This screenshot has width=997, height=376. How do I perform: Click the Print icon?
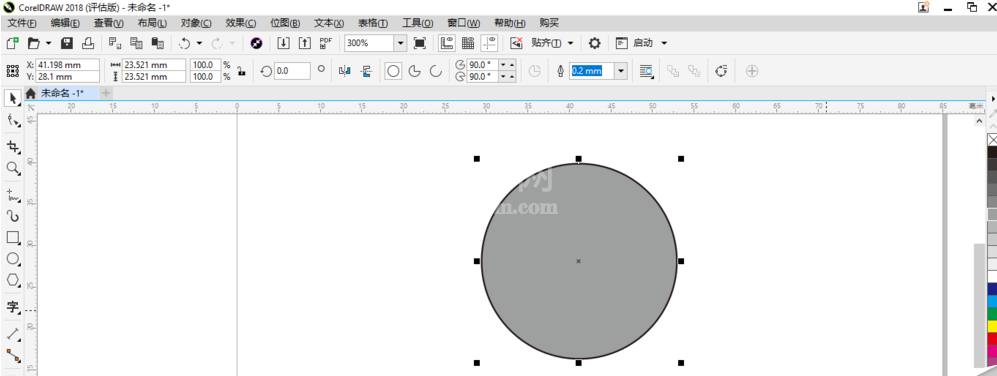coord(88,43)
